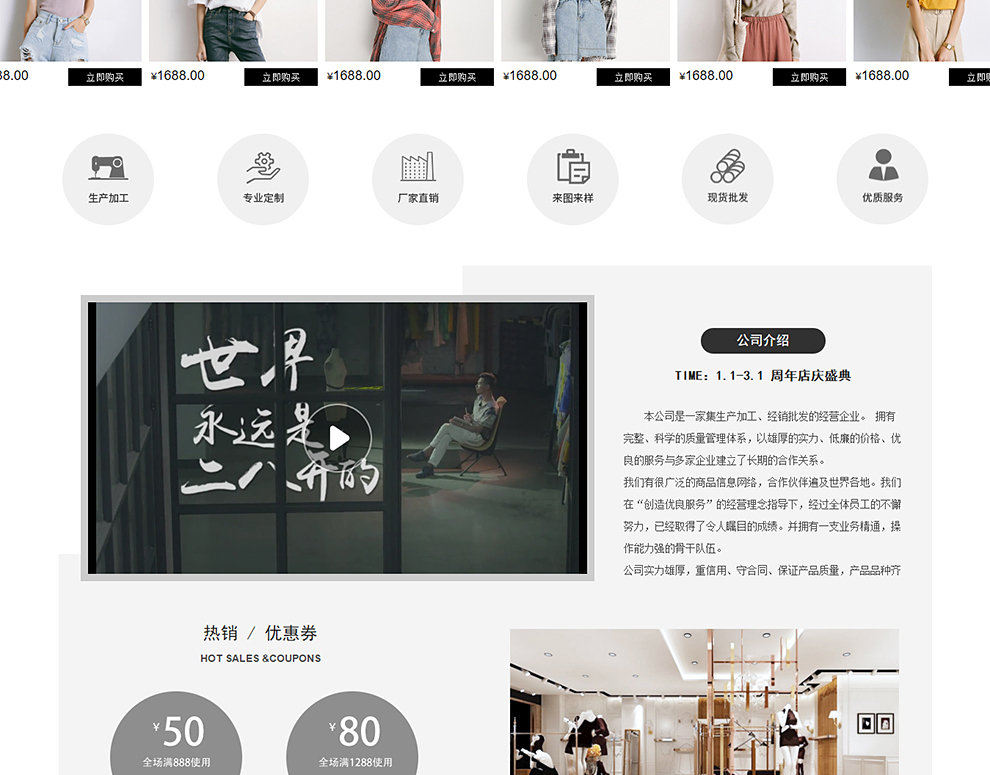Open the 厂家直销 factory icon
The image size is (990, 775).
point(417,179)
